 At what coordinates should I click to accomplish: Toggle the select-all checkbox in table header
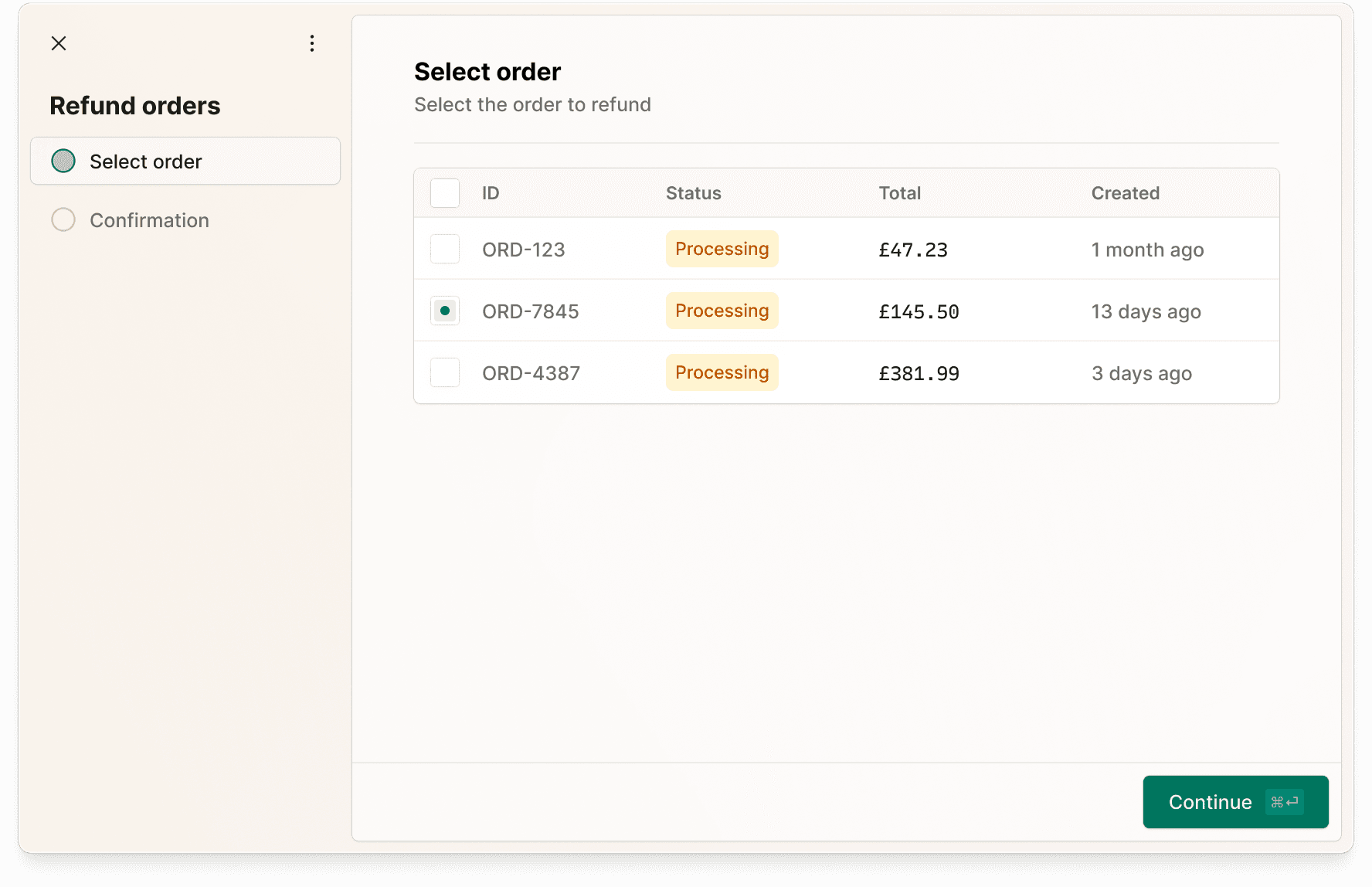coord(445,193)
